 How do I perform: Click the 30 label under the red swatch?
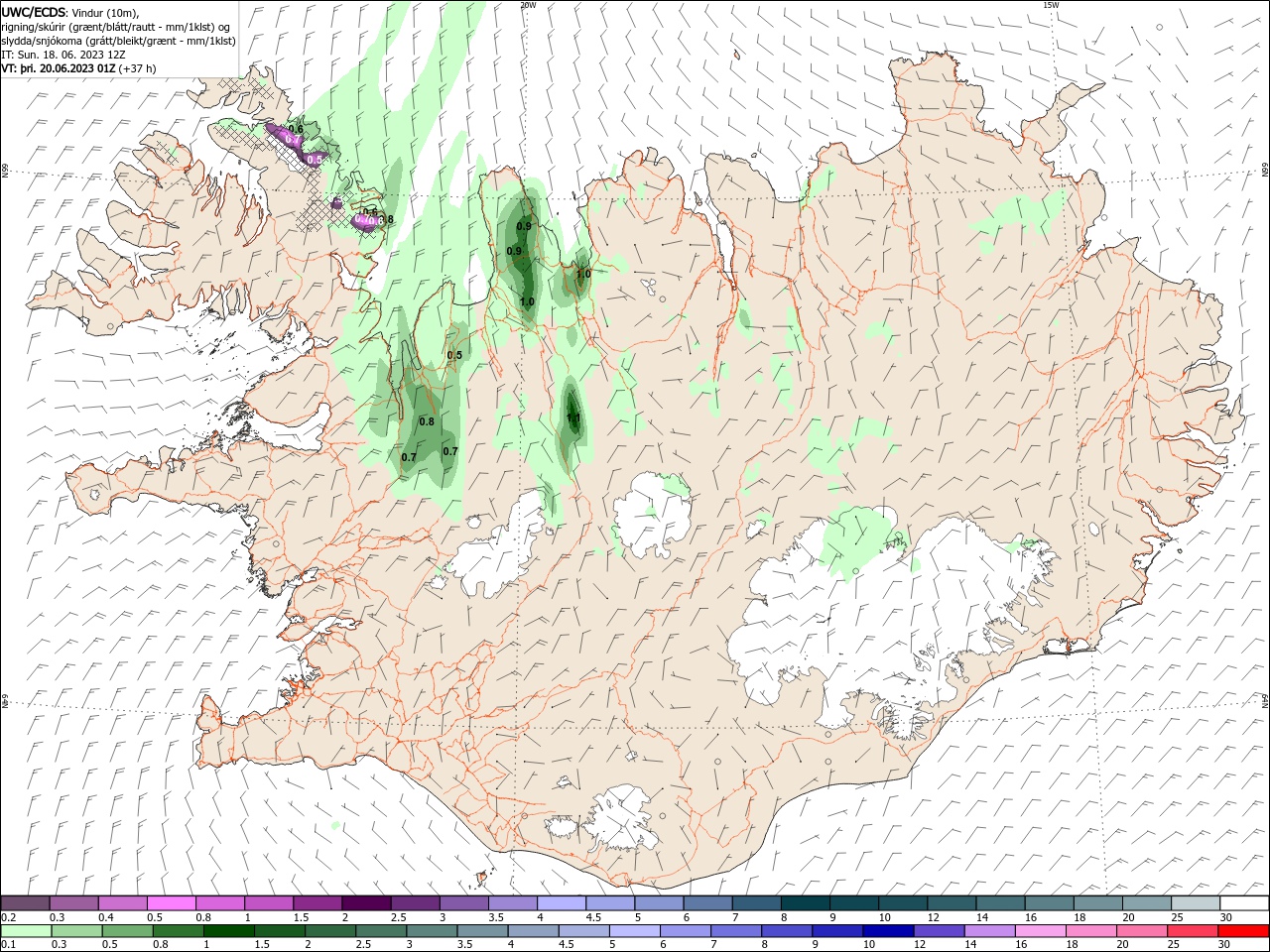tap(1226, 945)
